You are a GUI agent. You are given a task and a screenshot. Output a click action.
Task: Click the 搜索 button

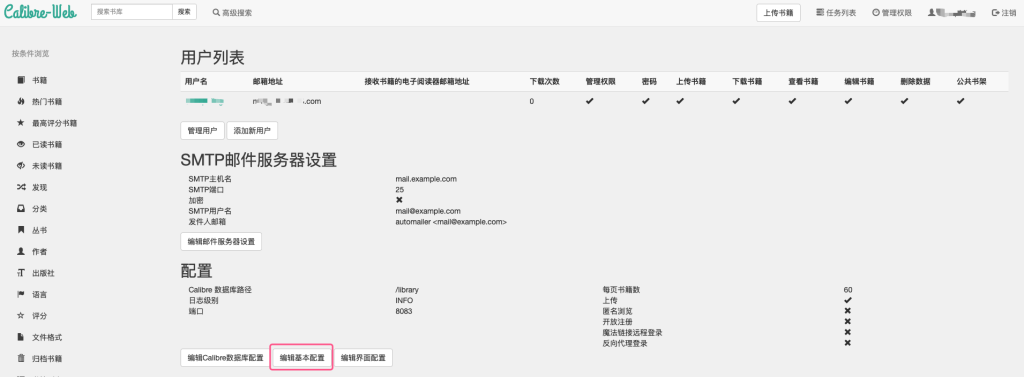pyautogui.click(x=185, y=12)
